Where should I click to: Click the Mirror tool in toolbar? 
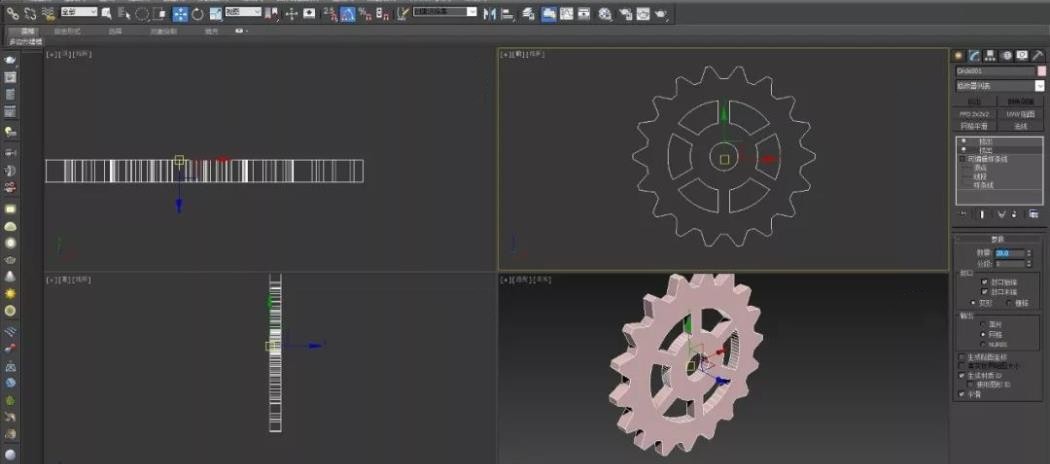point(489,14)
